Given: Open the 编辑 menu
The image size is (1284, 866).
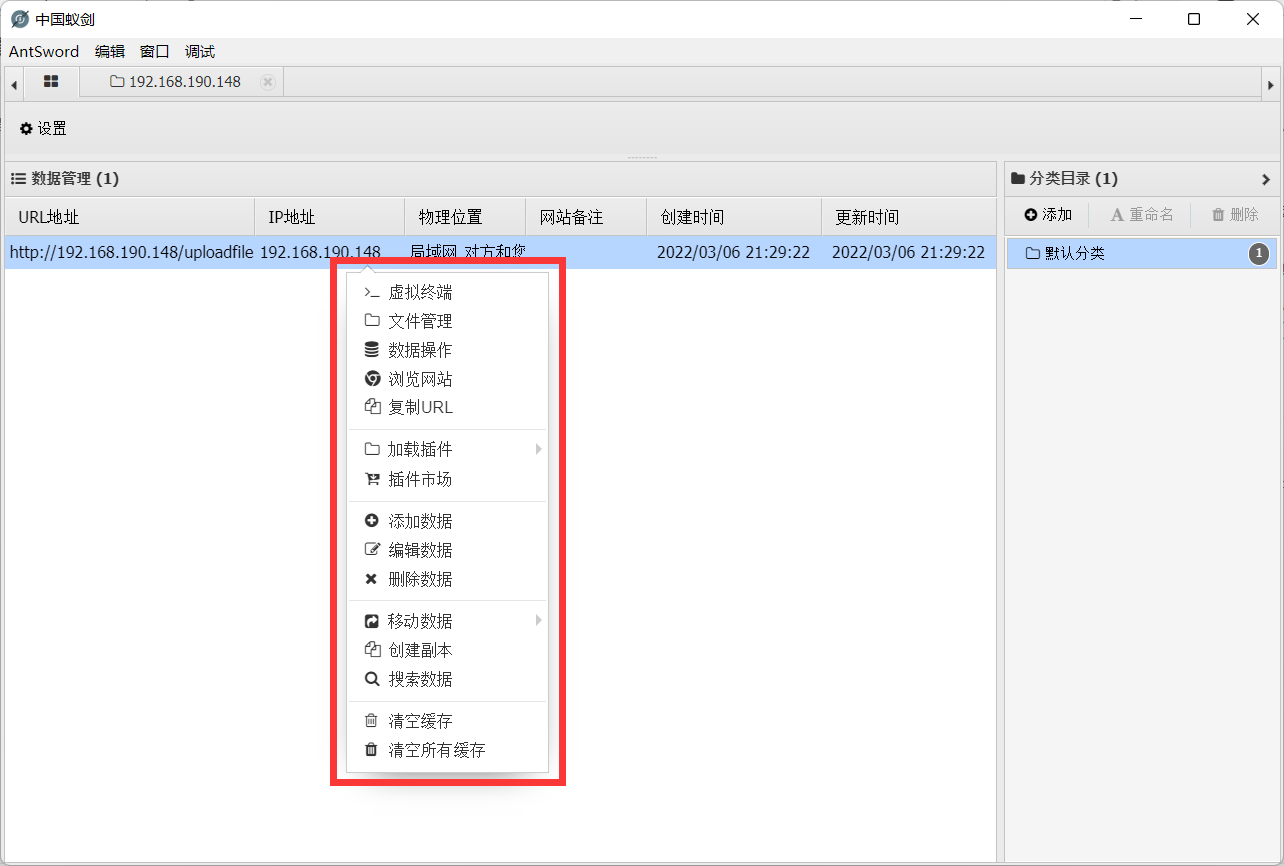Looking at the screenshot, I should tap(110, 51).
